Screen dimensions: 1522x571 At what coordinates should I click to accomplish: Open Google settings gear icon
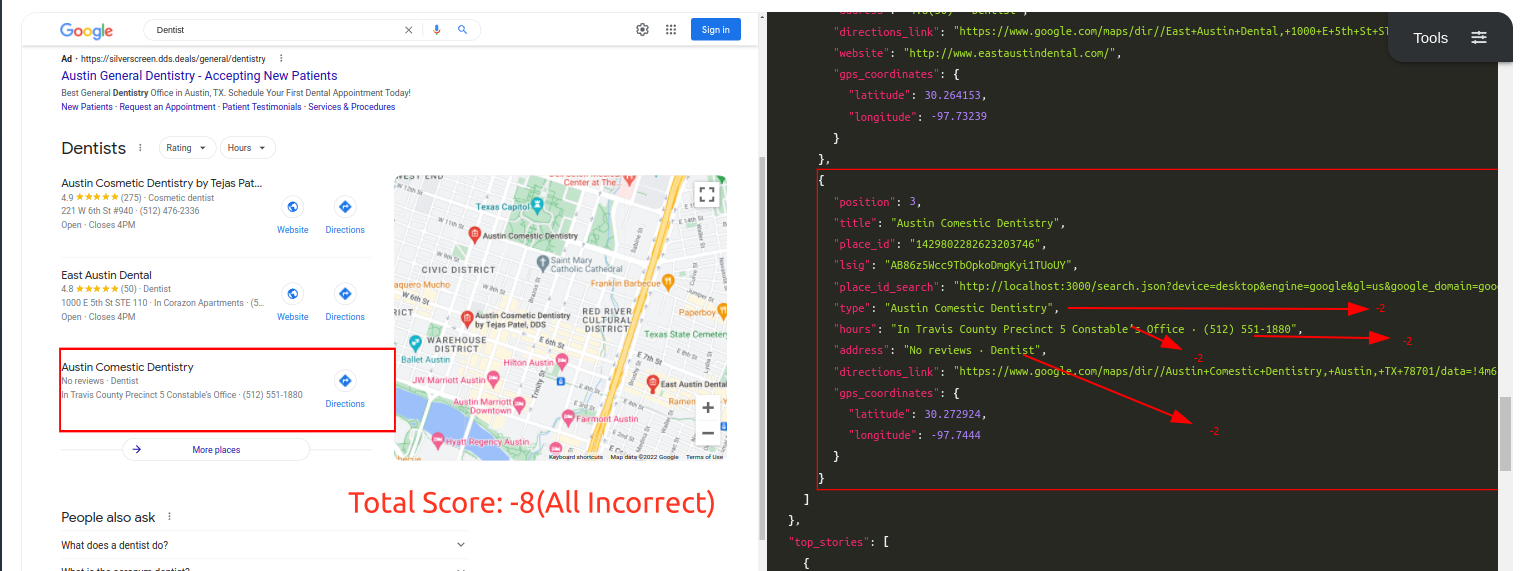(642, 30)
